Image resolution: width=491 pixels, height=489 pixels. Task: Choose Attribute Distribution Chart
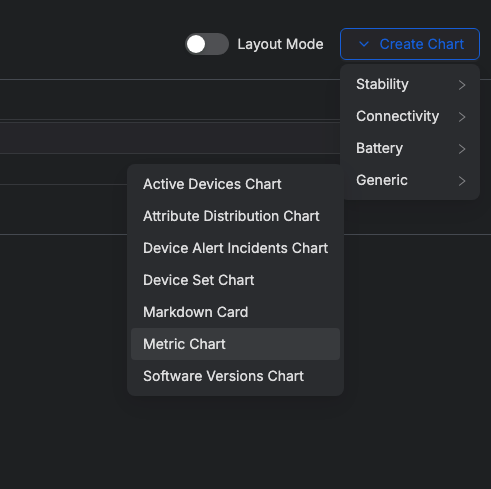click(235, 216)
